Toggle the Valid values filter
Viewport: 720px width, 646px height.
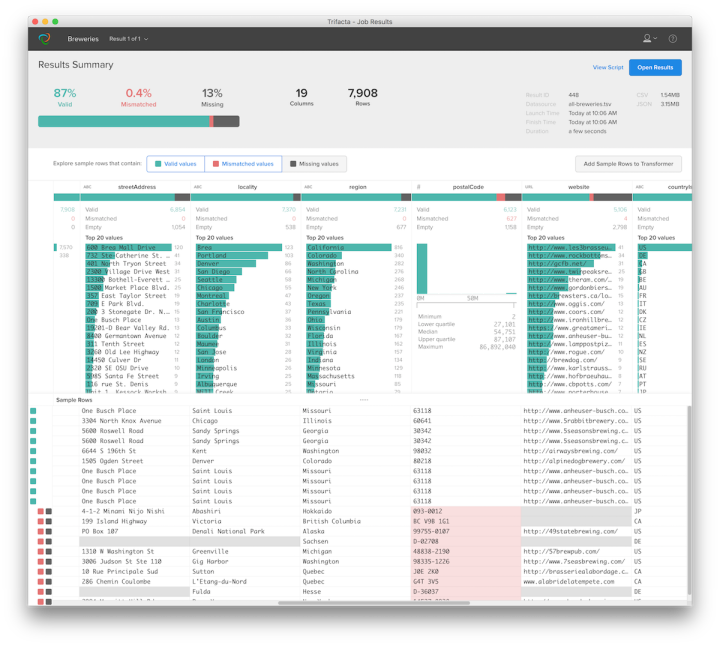[x=176, y=164]
